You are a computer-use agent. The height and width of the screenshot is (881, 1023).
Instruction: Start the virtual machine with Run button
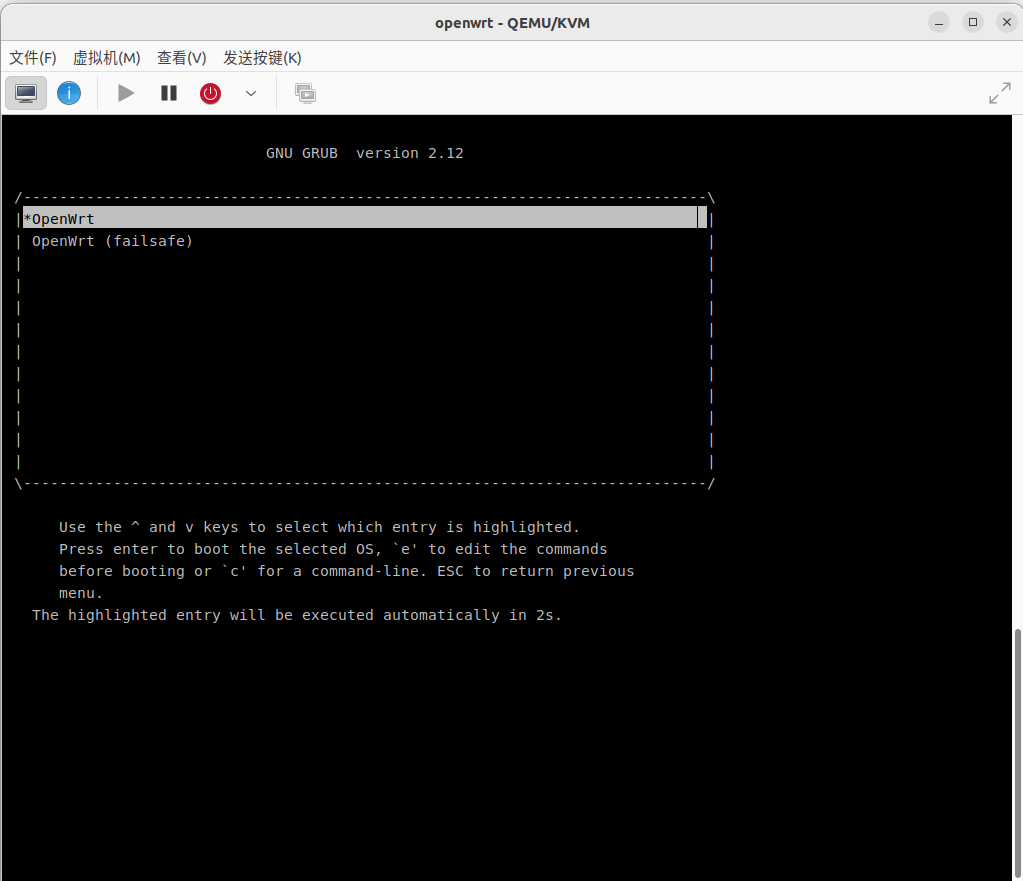click(x=126, y=93)
